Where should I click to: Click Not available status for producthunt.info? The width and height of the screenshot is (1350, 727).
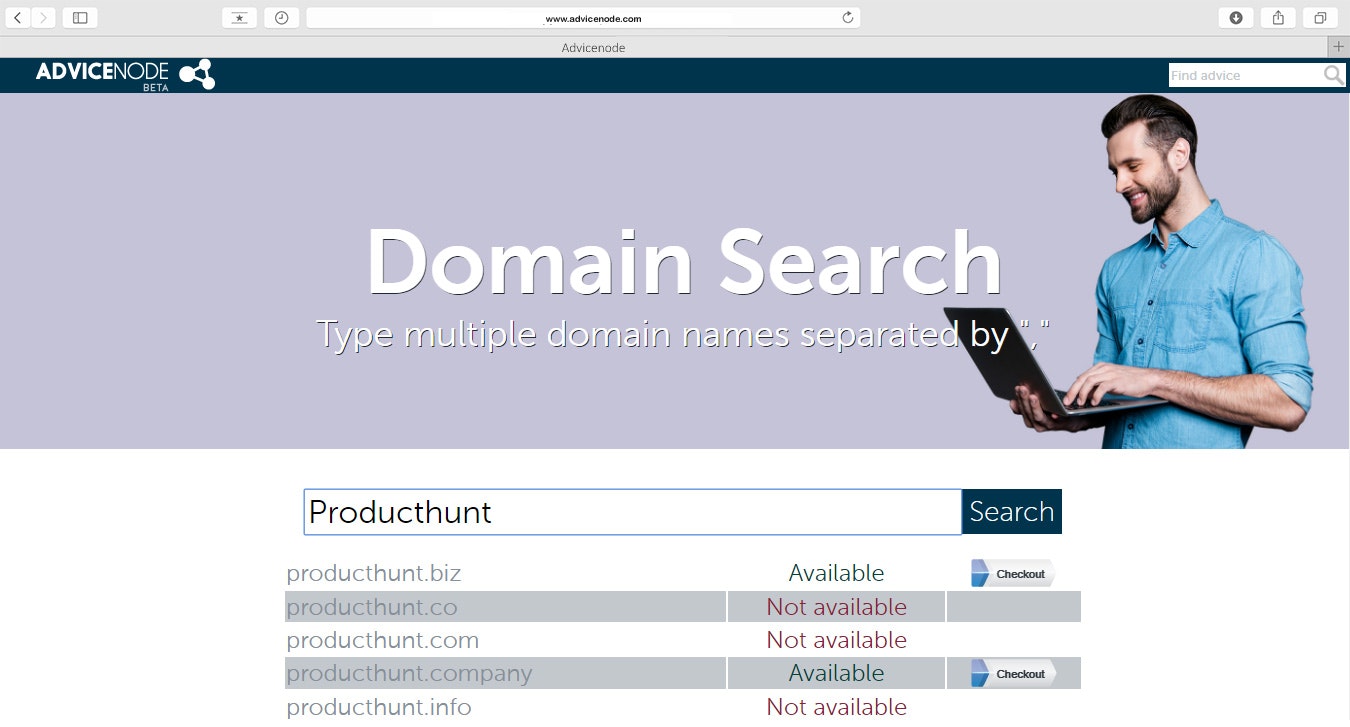click(x=836, y=707)
